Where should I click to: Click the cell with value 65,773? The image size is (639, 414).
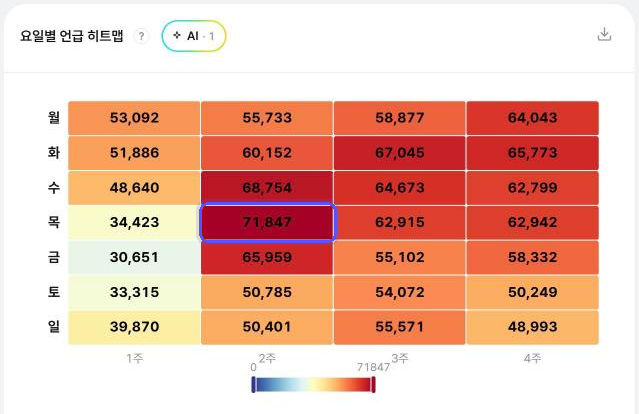click(533, 153)
